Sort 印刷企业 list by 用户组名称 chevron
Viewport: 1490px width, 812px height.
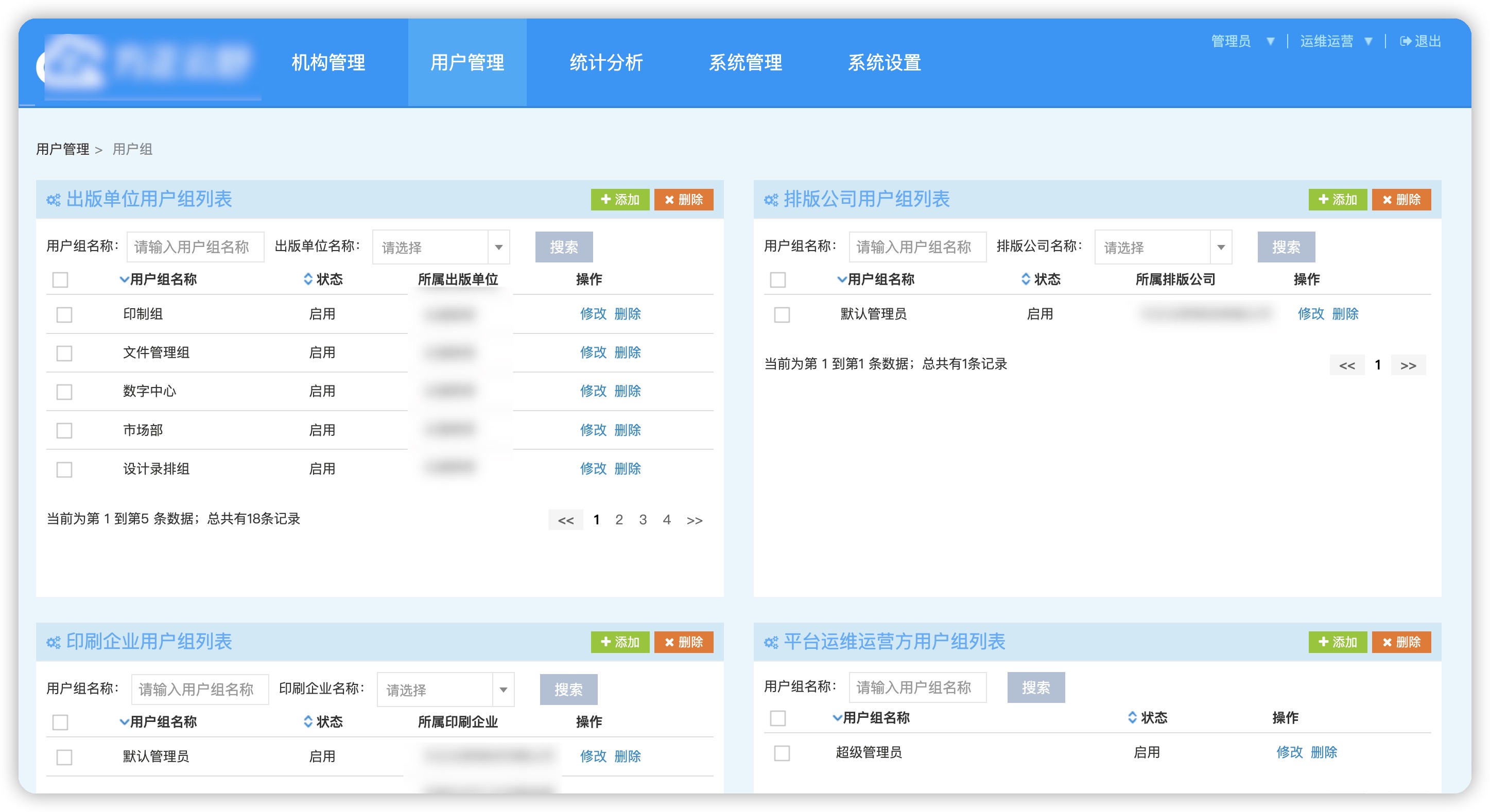coord(124,722)
